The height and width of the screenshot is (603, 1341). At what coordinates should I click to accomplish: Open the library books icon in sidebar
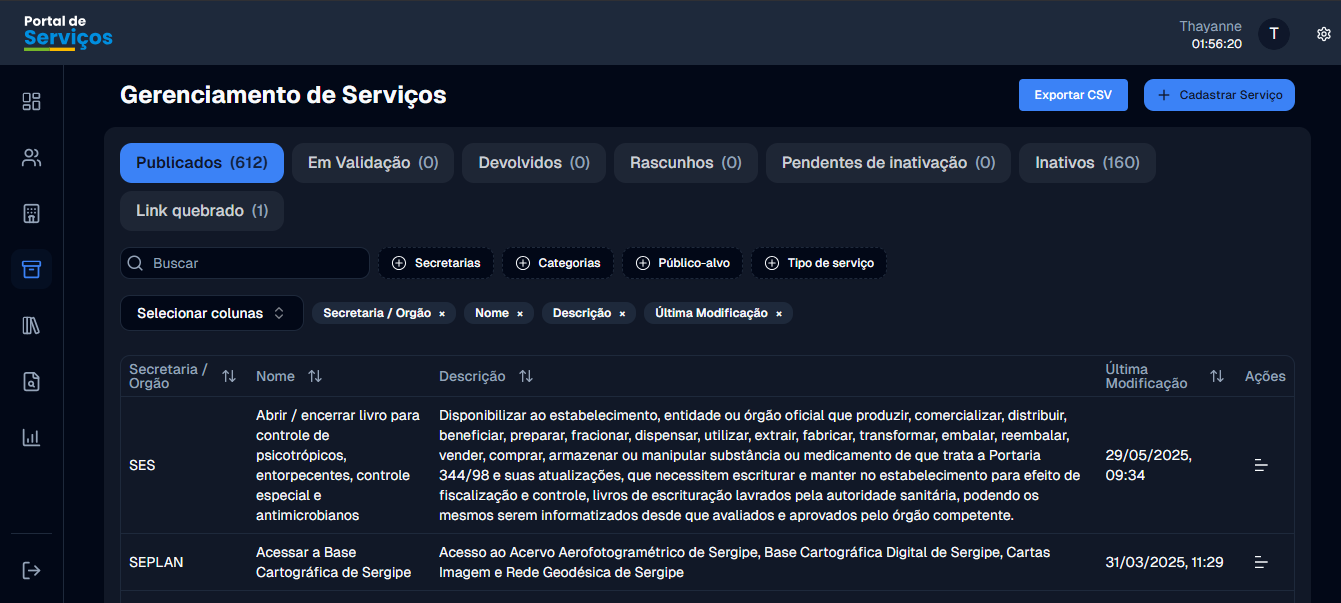[x=31, y=325]
